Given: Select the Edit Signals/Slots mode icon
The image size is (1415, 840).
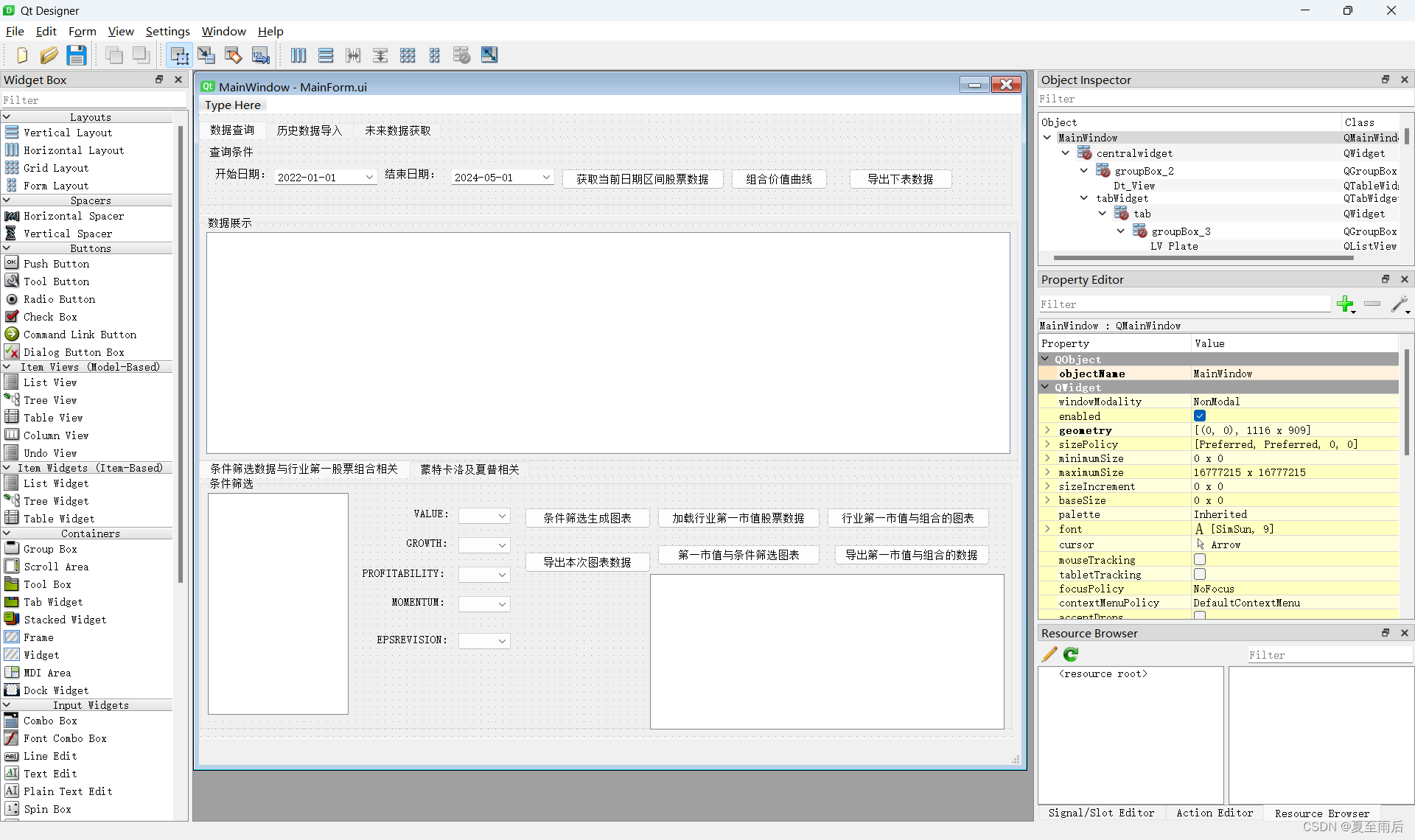Looking at the screenshot, I should 206,55.
